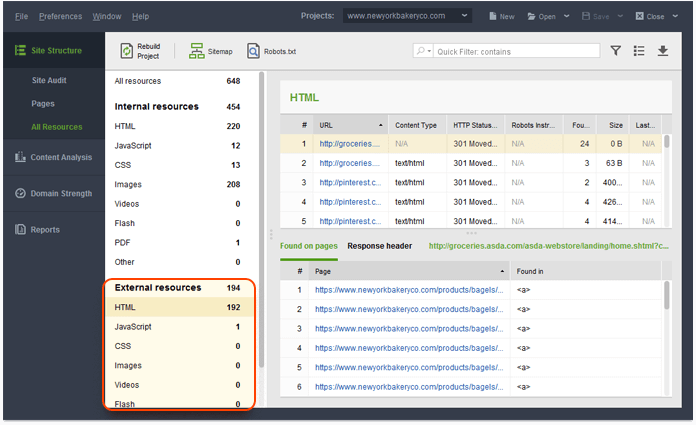Select external JavaScript 1 row

click(x=178, y=327)
